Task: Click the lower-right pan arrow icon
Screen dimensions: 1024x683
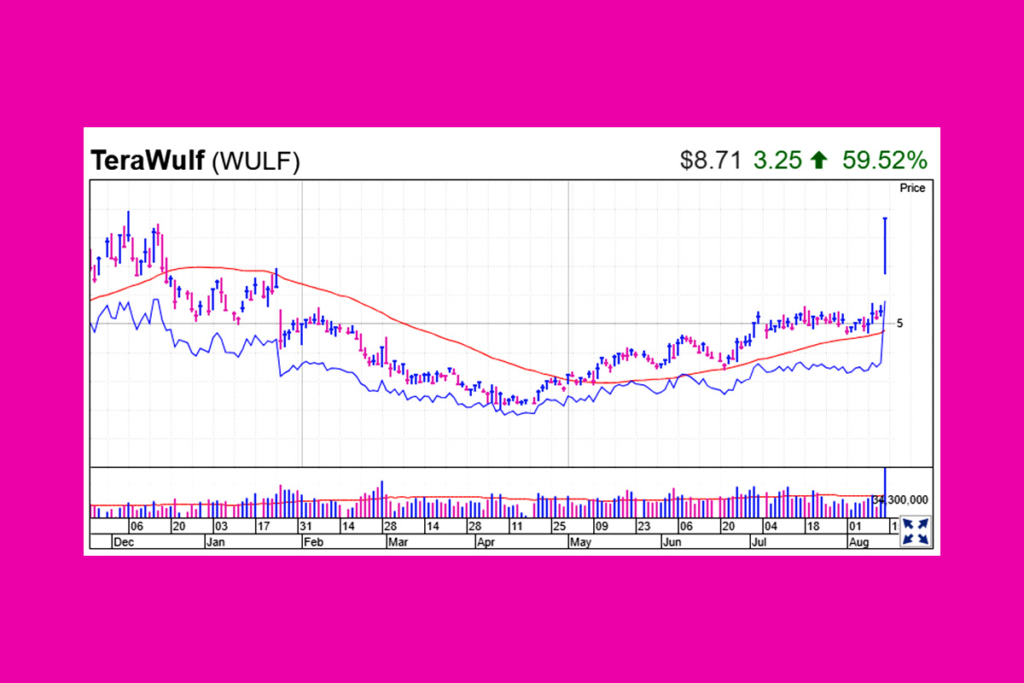Action: point(922,538)
